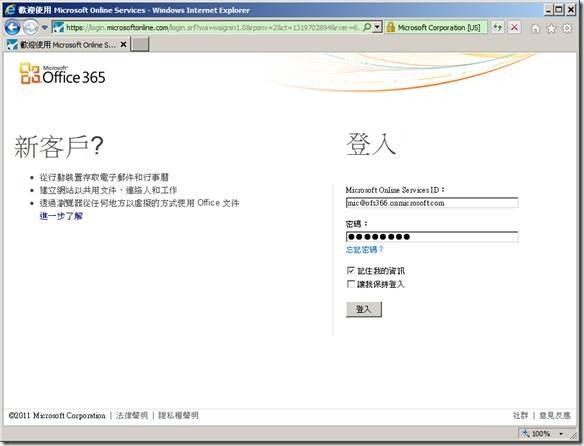Expand the zoom level dropdown arrow
The image size is (584, 446).
(561, 434)
